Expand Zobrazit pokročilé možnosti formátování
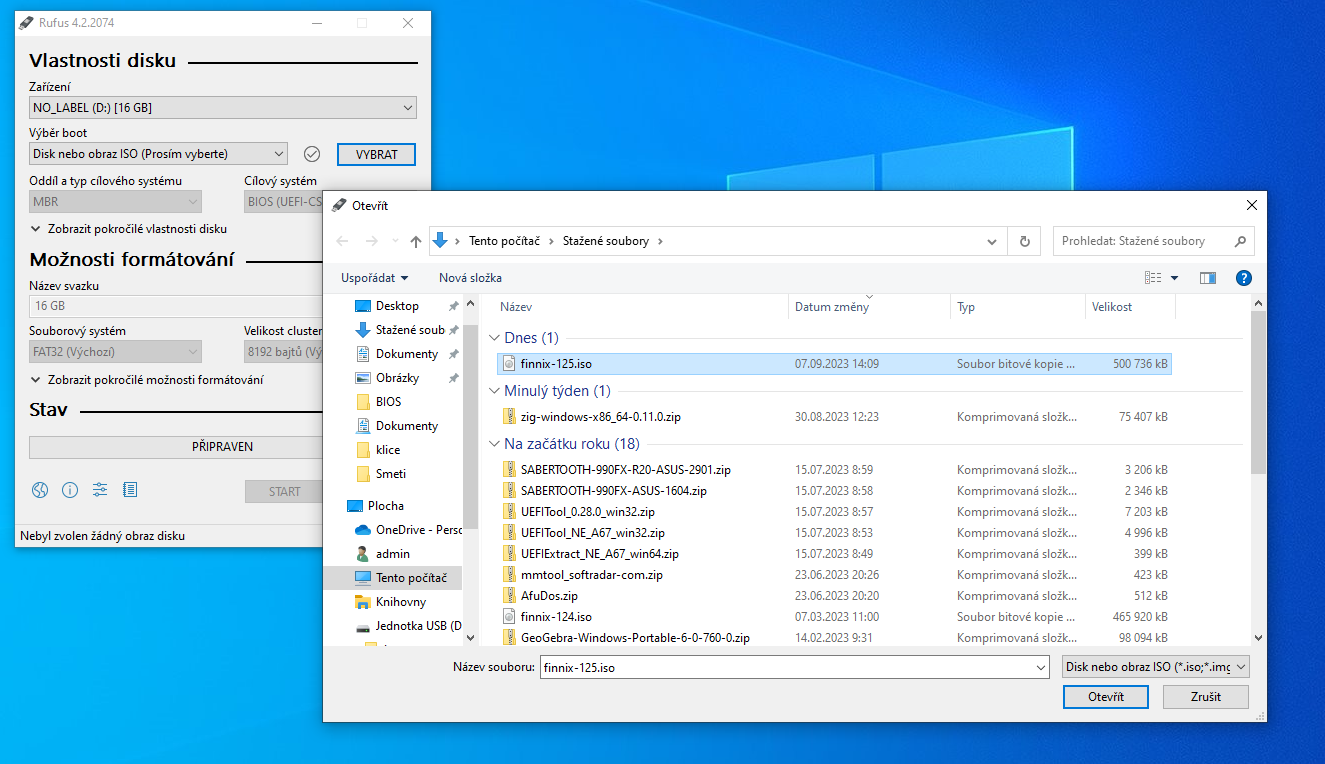 [x=148, y=380]
